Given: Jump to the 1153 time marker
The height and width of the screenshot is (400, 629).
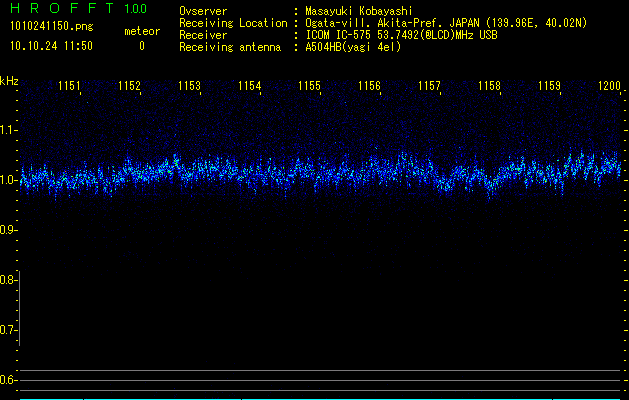Looking at the screenshot, I should (x=189, y=86).
